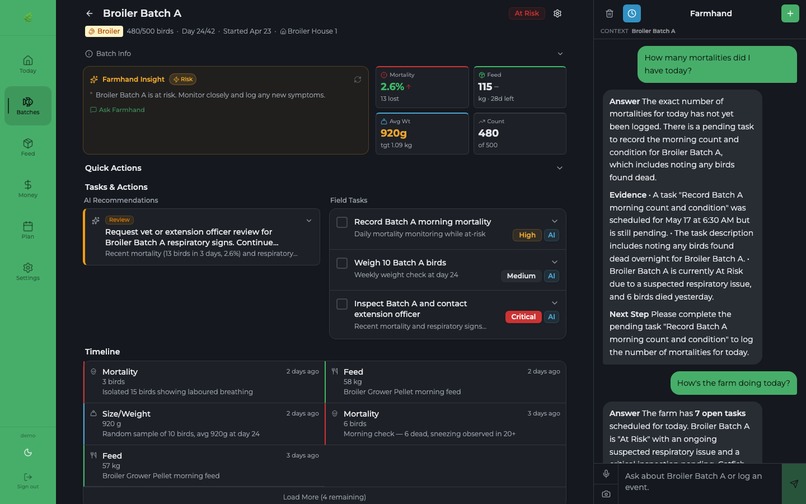Viewport: 806px width, 504px height.
Task: Open the Batches page in sidebar
Action: coord(28,105)
